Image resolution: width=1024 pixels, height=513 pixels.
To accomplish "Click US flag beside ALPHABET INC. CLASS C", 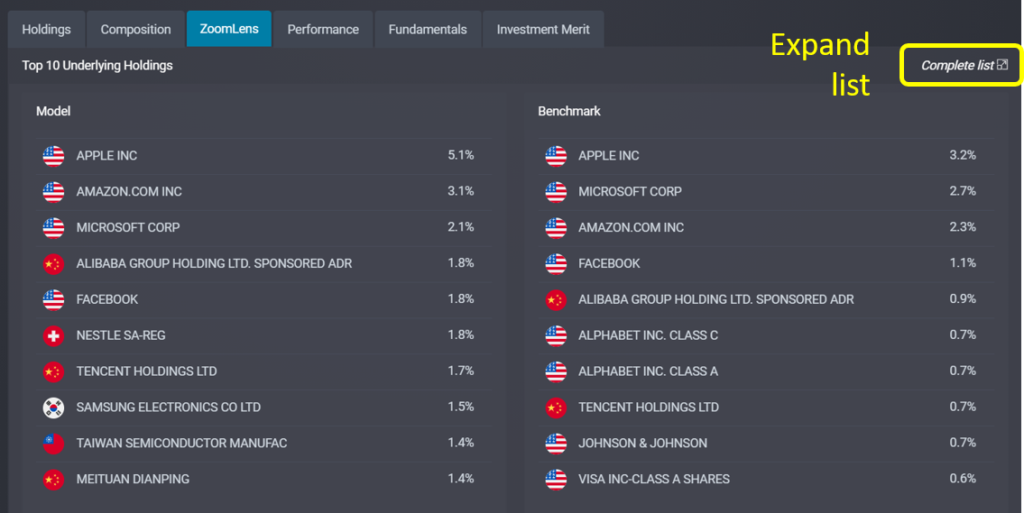I will (x=556, y=335).
